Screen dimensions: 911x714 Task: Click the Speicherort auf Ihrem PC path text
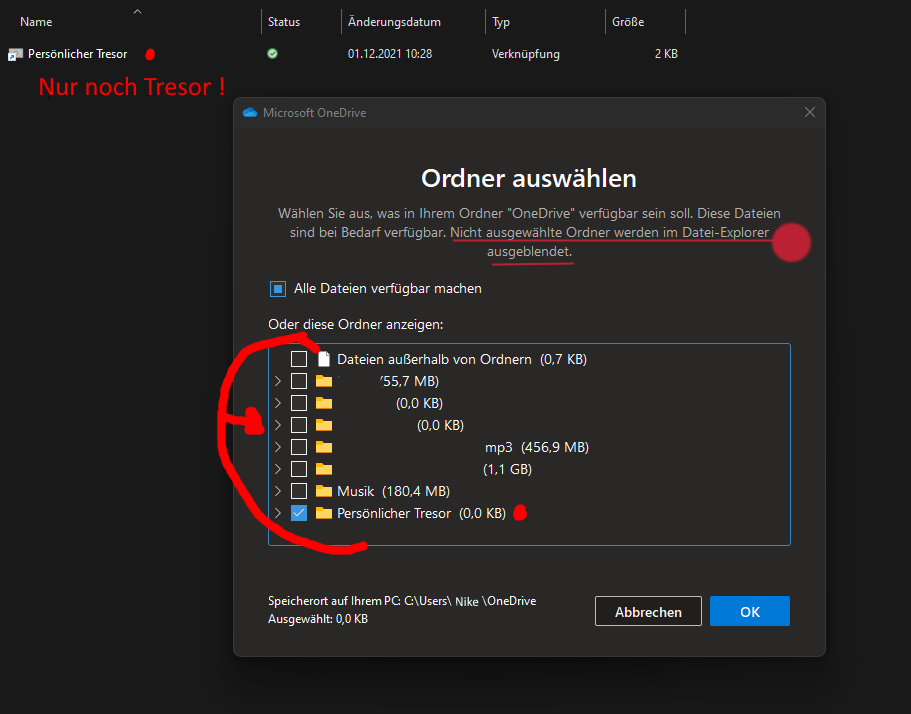pyautogui.click(x=402, y=601)
